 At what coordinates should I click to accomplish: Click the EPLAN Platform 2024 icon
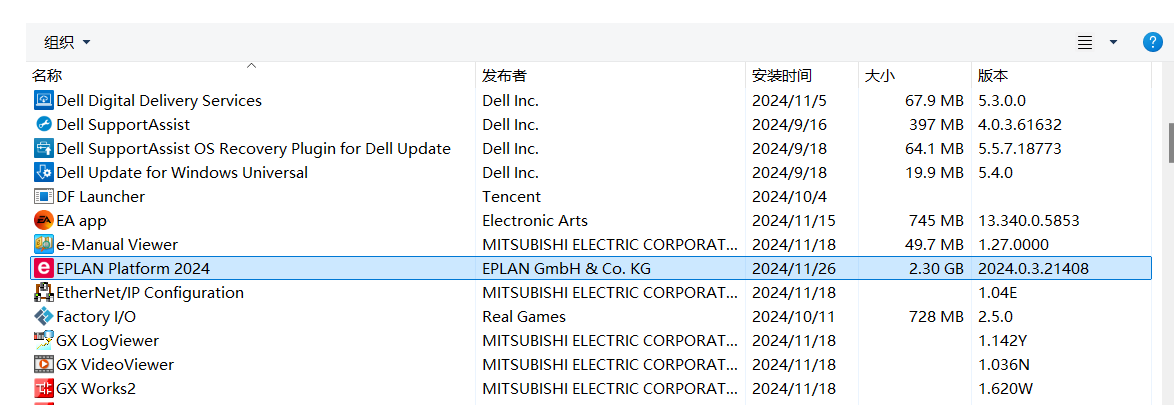pos(43,269)
